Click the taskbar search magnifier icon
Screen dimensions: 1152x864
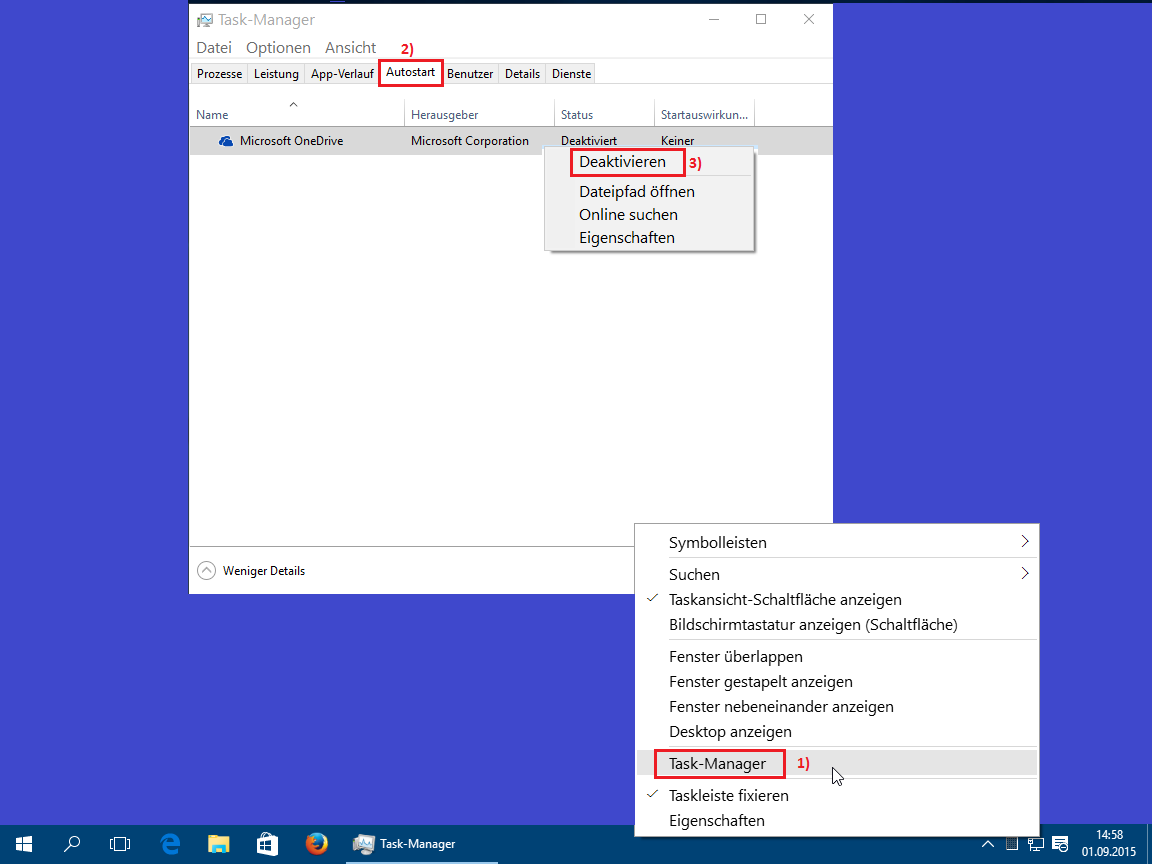[x=72, y=843]
